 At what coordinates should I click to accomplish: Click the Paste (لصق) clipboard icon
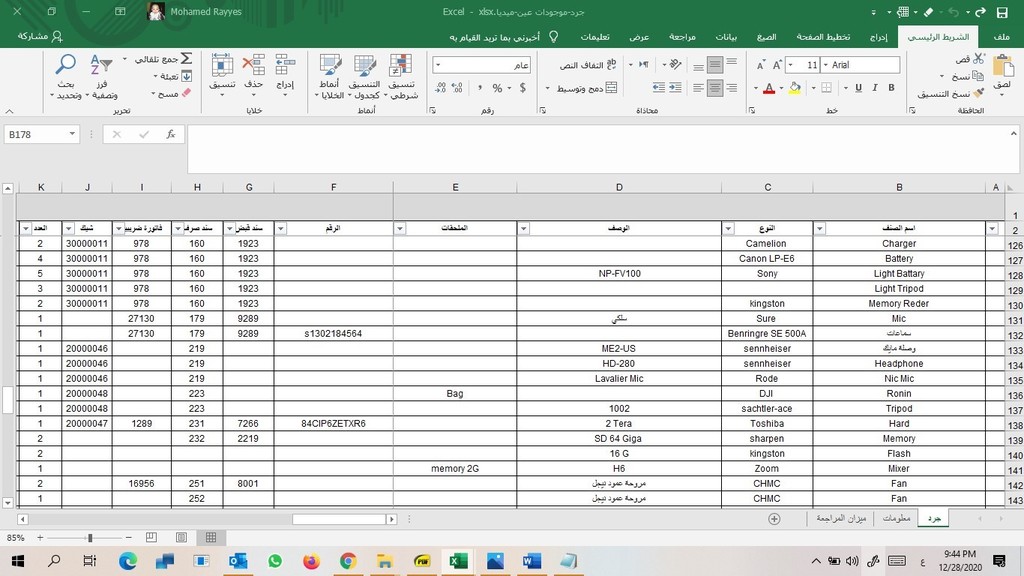coord(1002,67)
